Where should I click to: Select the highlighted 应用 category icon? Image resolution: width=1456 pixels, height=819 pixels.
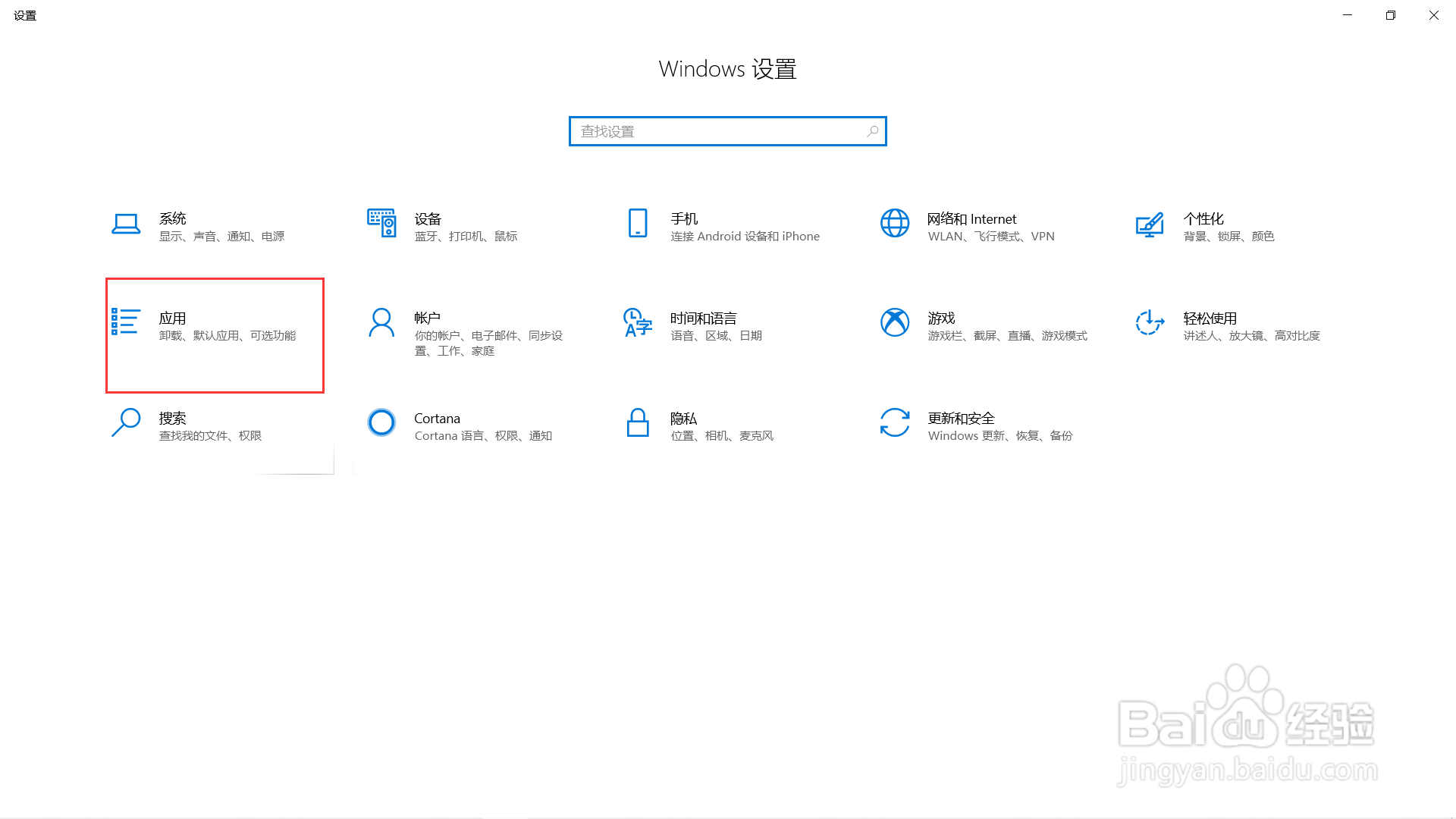[x=126, y=323]
